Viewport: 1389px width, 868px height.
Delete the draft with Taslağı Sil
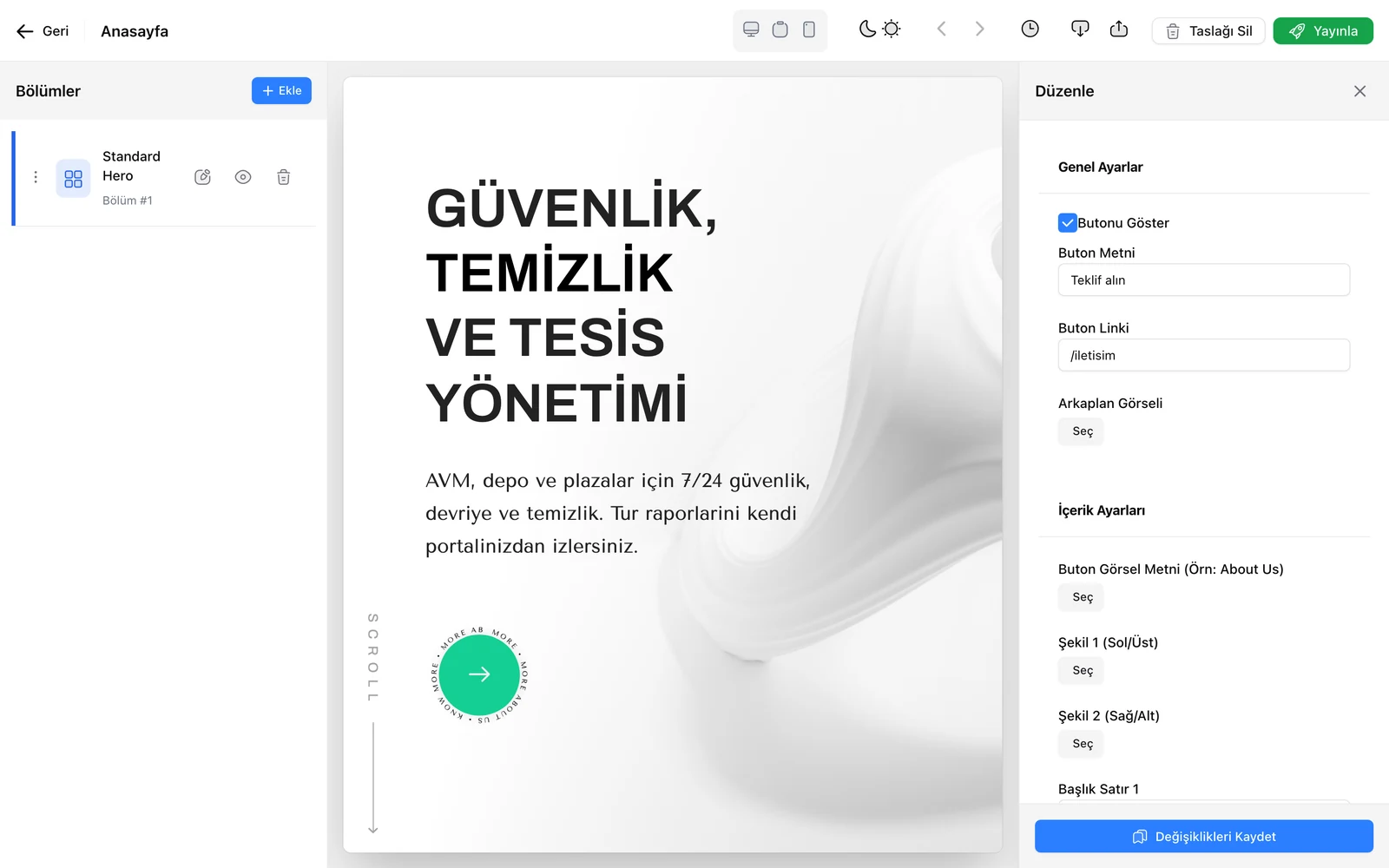[1208, 31]
